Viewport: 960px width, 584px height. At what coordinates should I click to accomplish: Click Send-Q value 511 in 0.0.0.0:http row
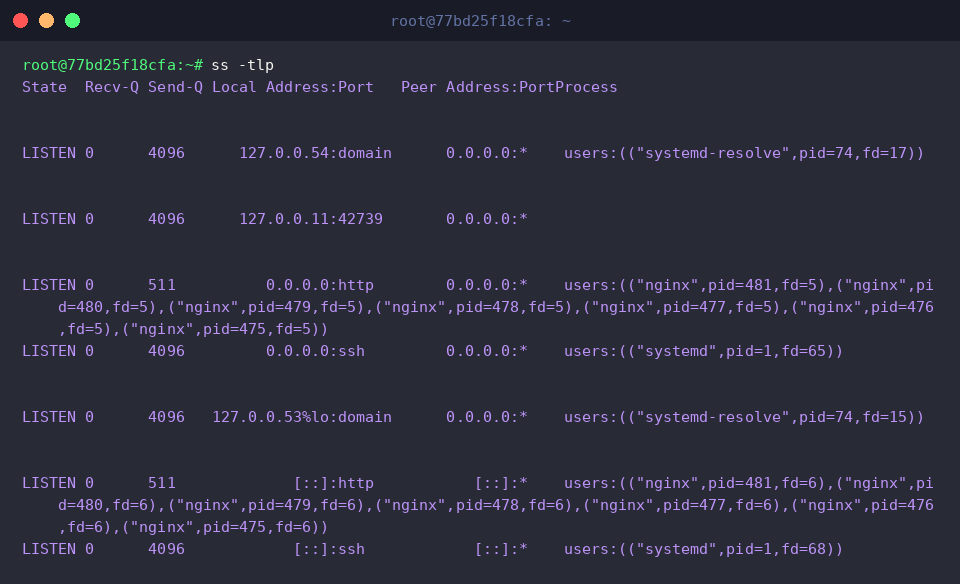(162, 285)
